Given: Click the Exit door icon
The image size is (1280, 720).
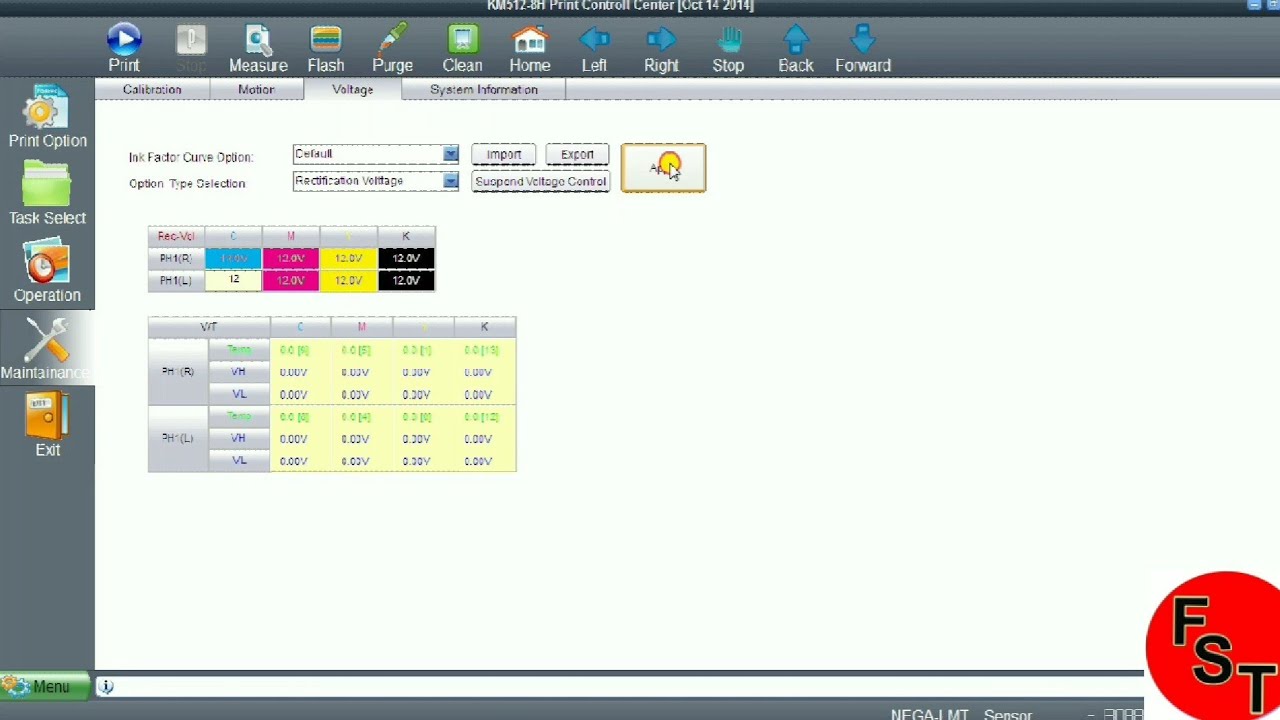Looking at the screenshot, I should (47, 425).
